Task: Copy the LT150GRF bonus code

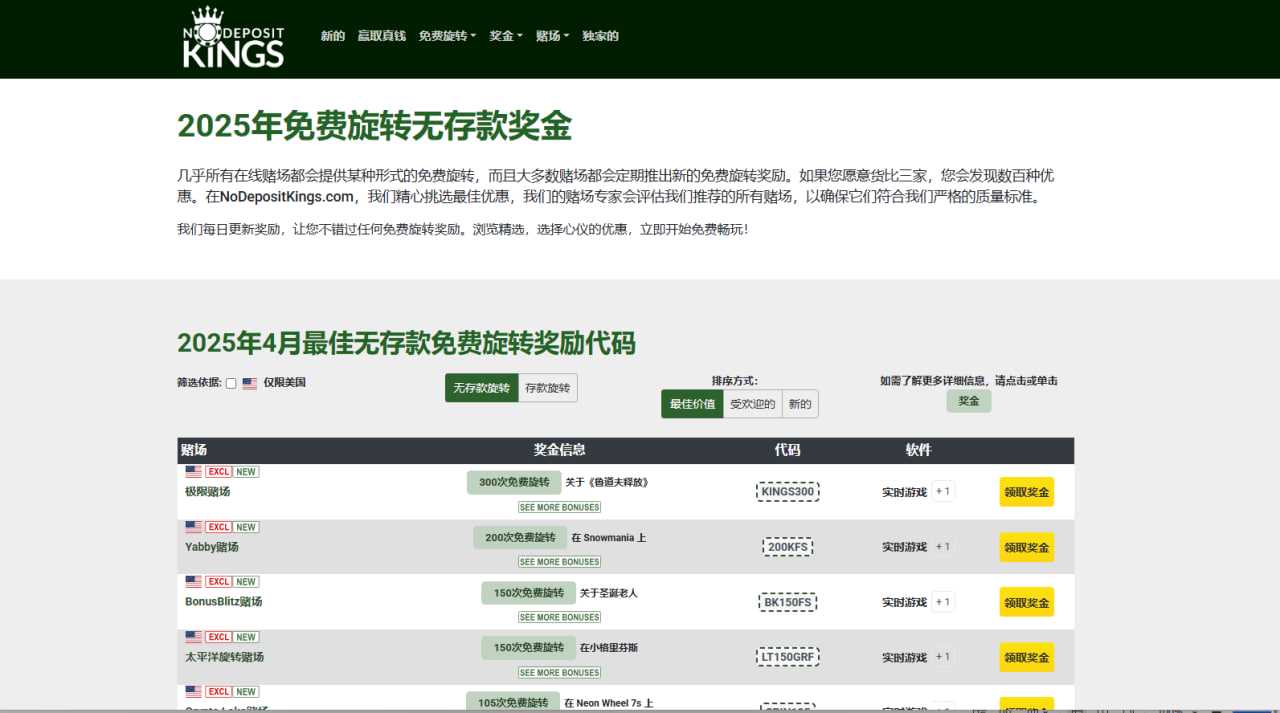Action: pos(787,657)
